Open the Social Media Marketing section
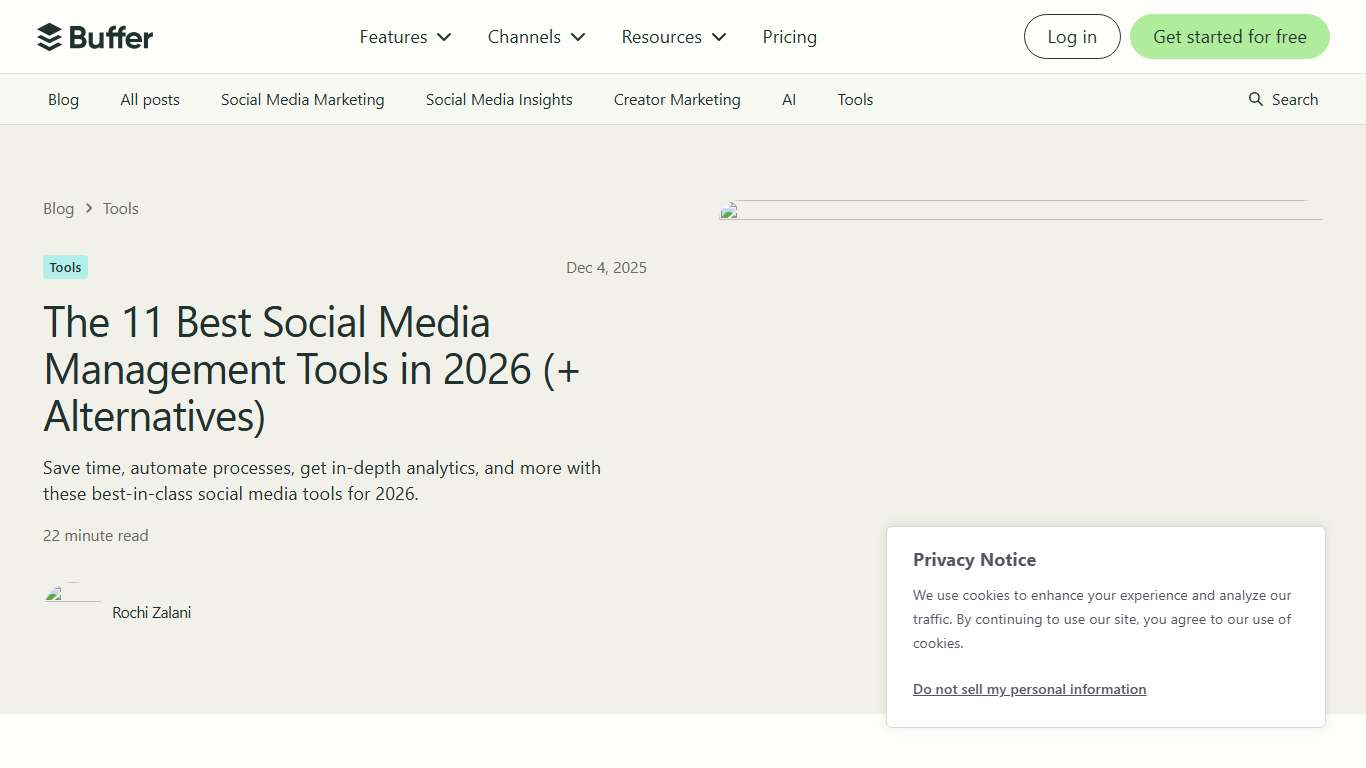This screenshot has width=1366, height=768. point(302,99)
